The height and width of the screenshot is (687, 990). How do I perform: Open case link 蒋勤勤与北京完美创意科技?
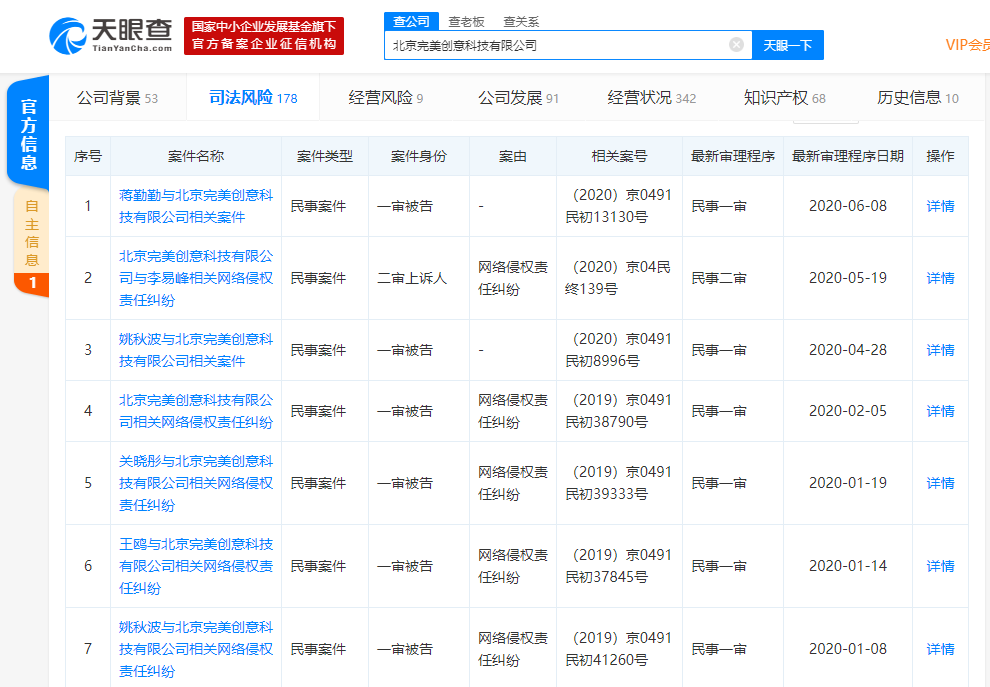pos(195,206)
